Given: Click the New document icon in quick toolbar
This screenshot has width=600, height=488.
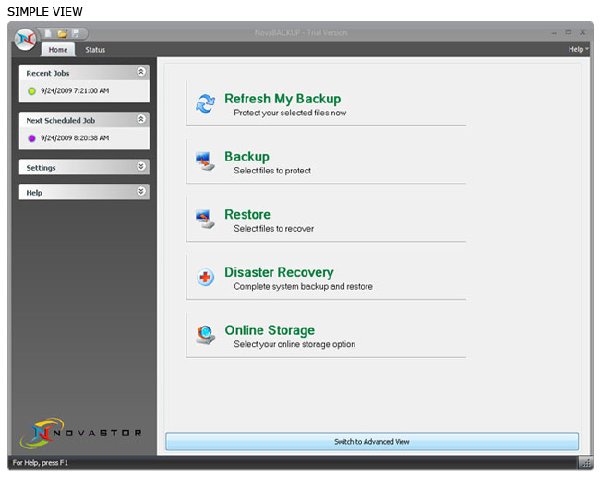Looking at the screenshot, I should point(48,34).
